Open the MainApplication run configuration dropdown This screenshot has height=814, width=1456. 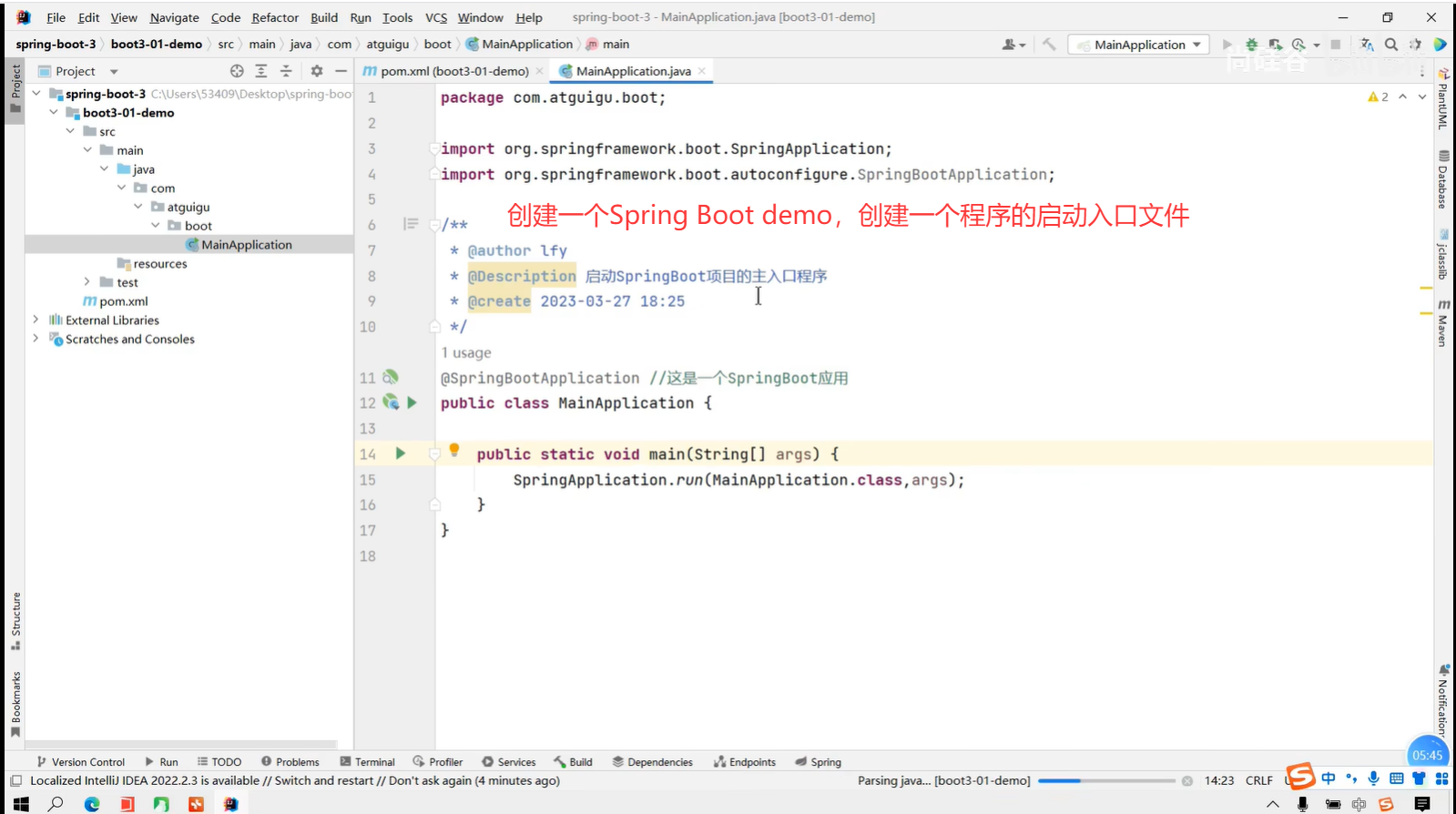coord(1138,44)
